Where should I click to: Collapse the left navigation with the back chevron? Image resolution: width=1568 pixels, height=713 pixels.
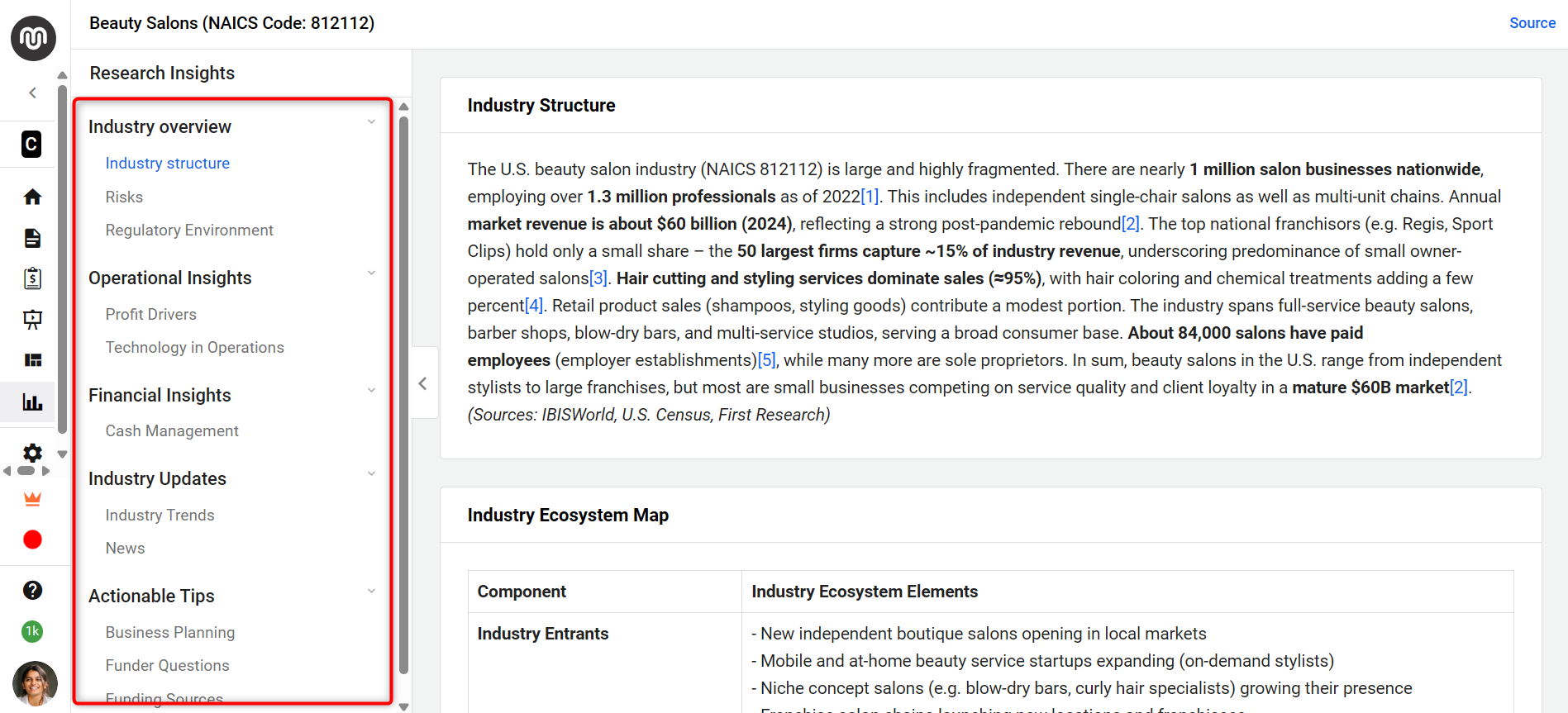[x=32, y=93]
